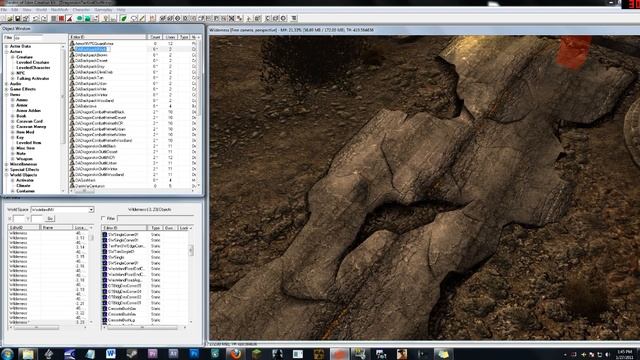640x360 pixels.
Task: Click the open folder toolbar icon
Action: [10, 18]
